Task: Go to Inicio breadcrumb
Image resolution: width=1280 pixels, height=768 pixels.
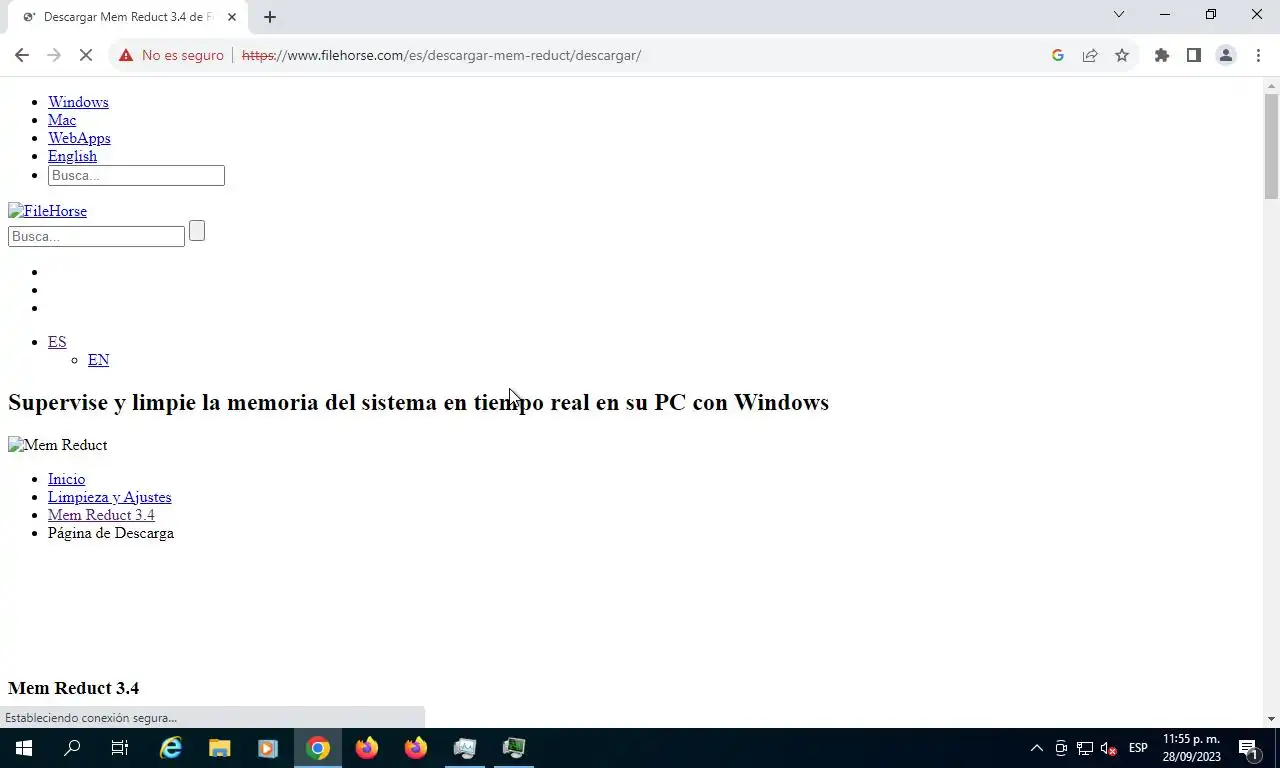Action: pos(66,479)
